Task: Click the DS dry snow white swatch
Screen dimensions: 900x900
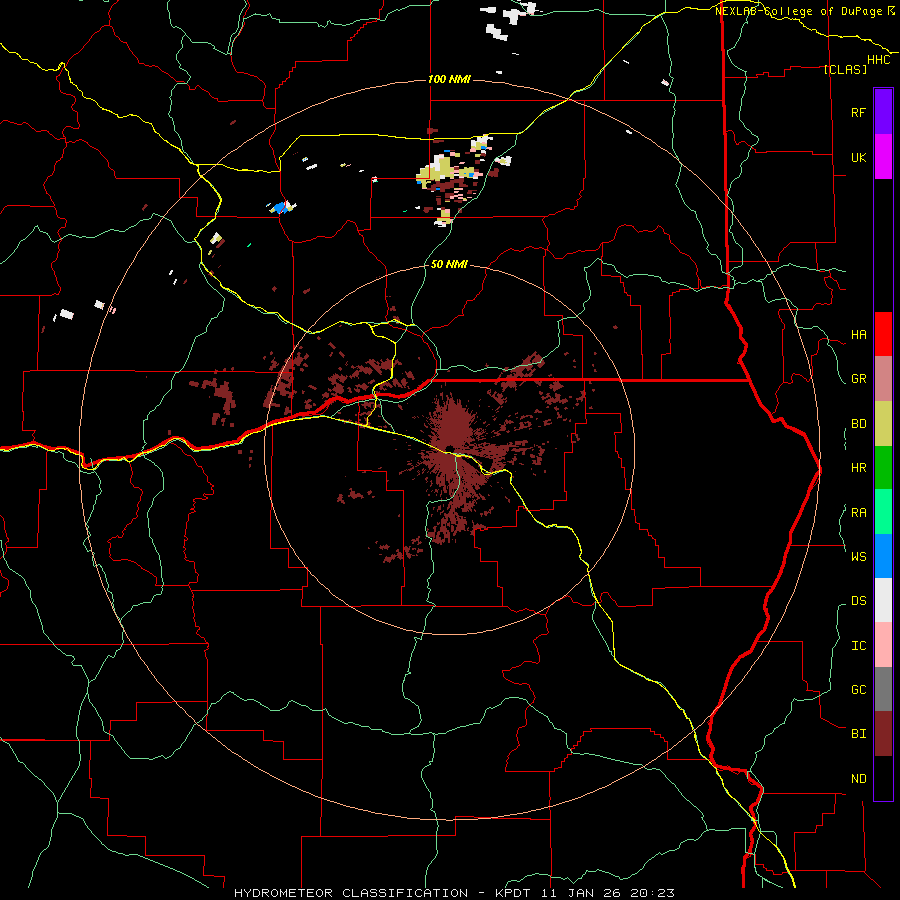Action: tap(883, 600)
